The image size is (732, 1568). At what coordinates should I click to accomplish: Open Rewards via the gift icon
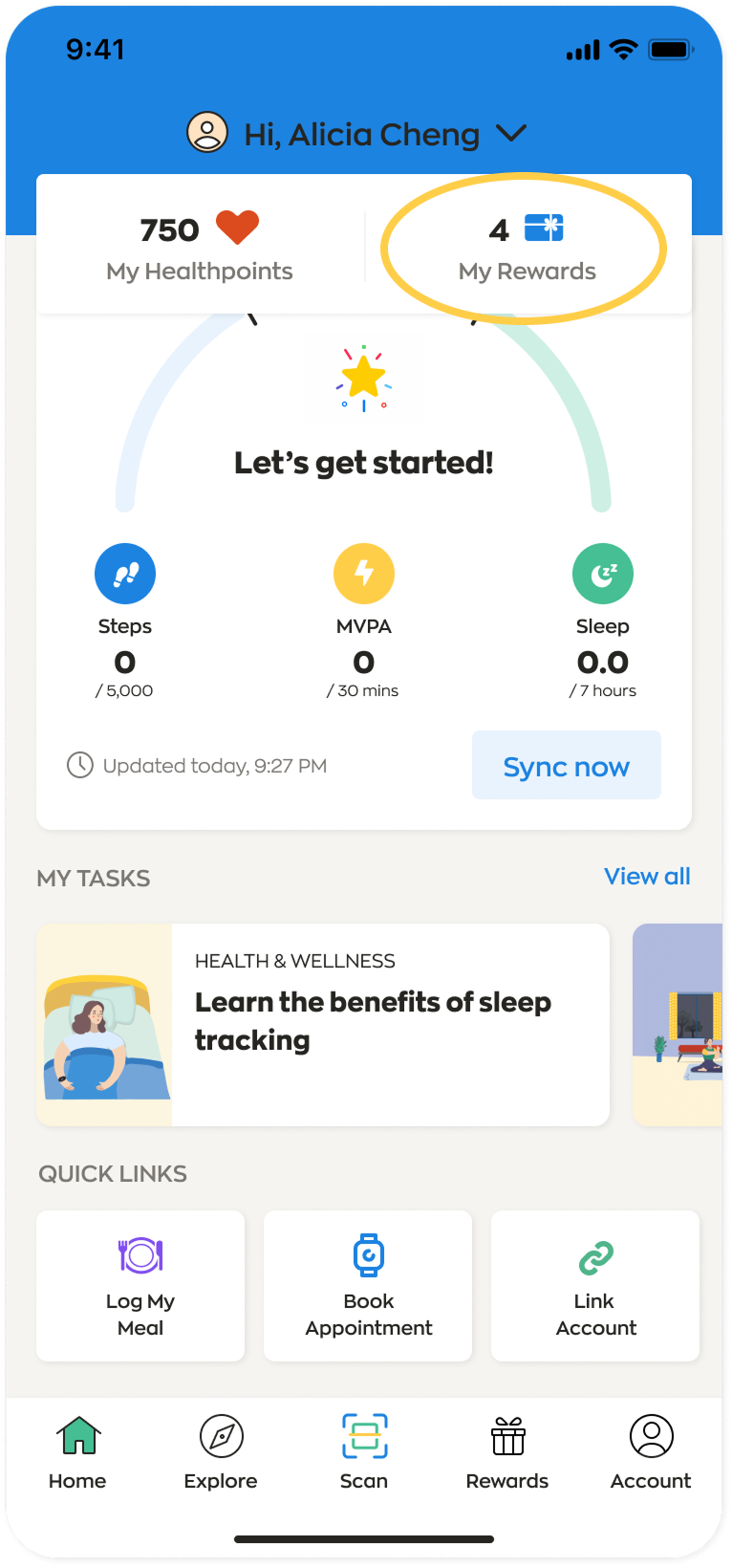[x=506, y=1435]
